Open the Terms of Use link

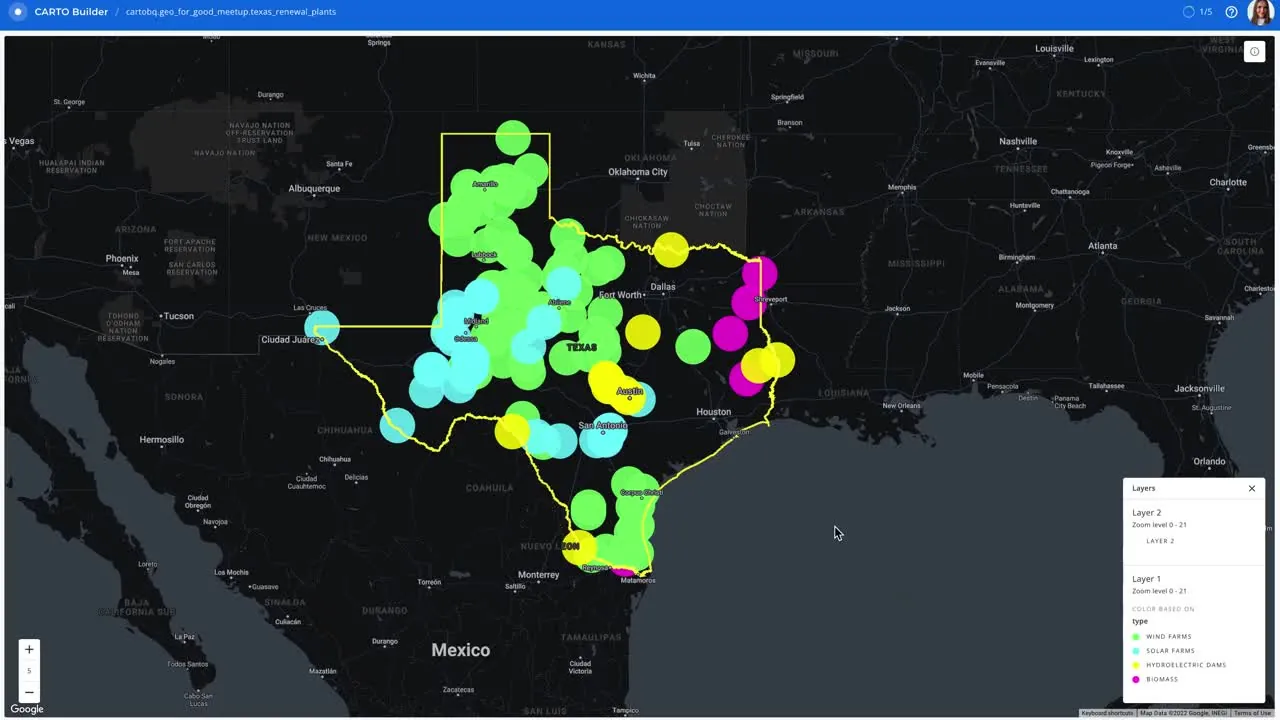pyautogui.click(x=1252, y=713)
